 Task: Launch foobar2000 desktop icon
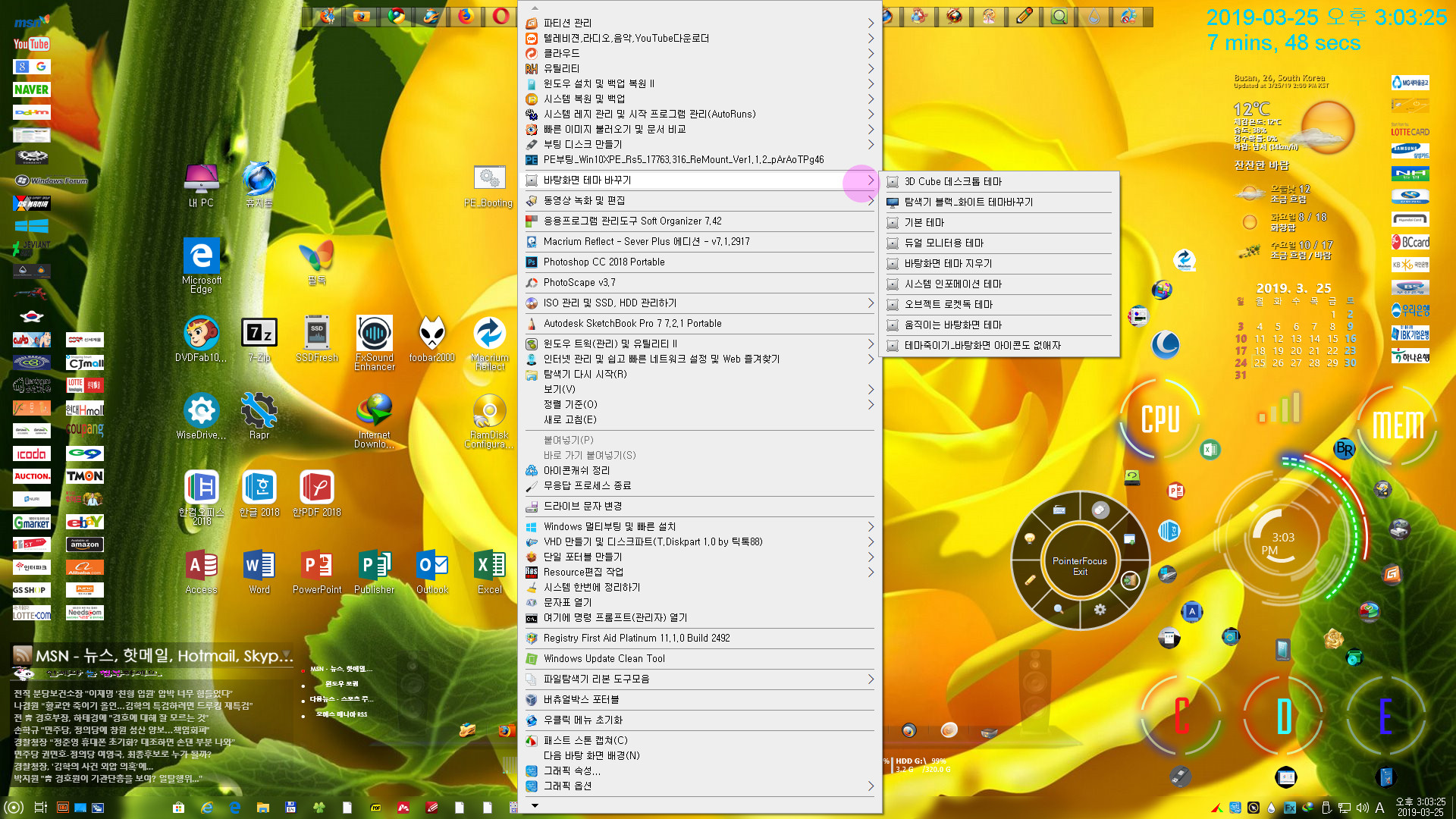coord(432,339)
